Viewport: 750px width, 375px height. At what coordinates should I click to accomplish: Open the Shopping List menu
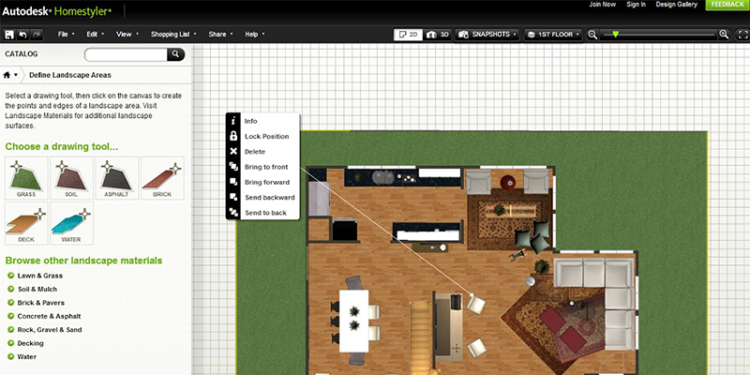[174, 34]
